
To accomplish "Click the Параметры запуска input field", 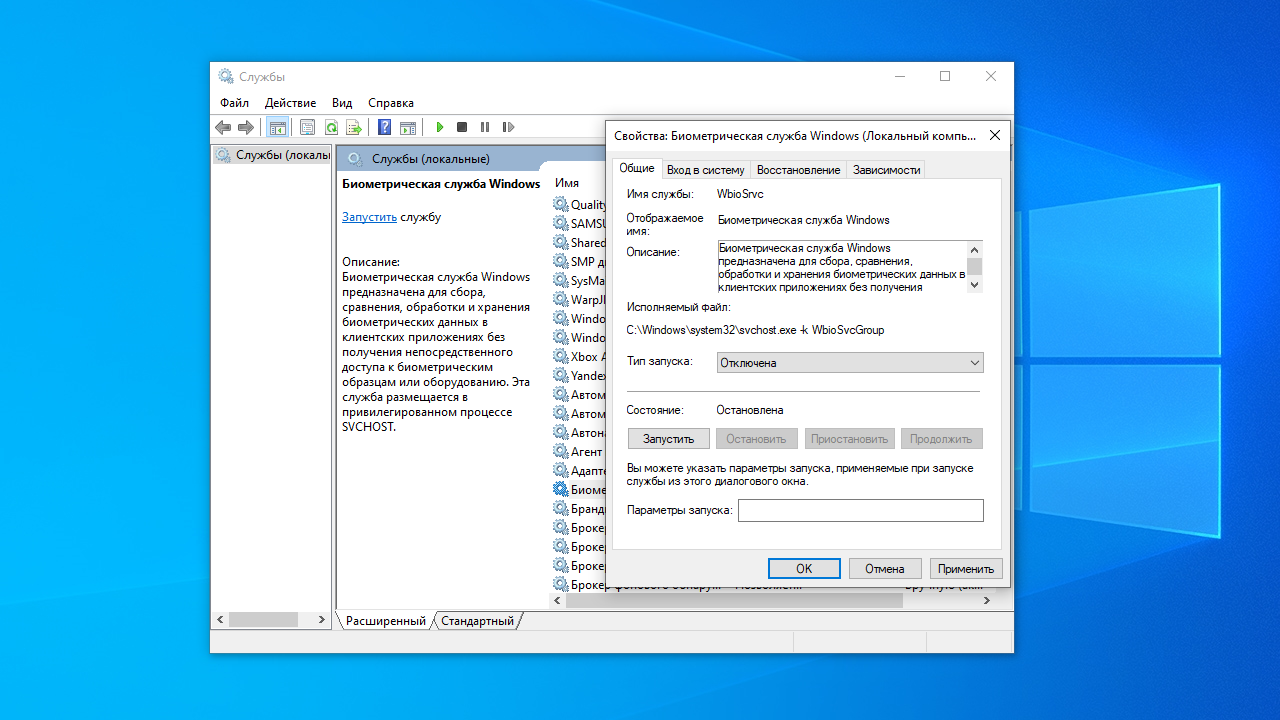I will click(x=860, y=511).
